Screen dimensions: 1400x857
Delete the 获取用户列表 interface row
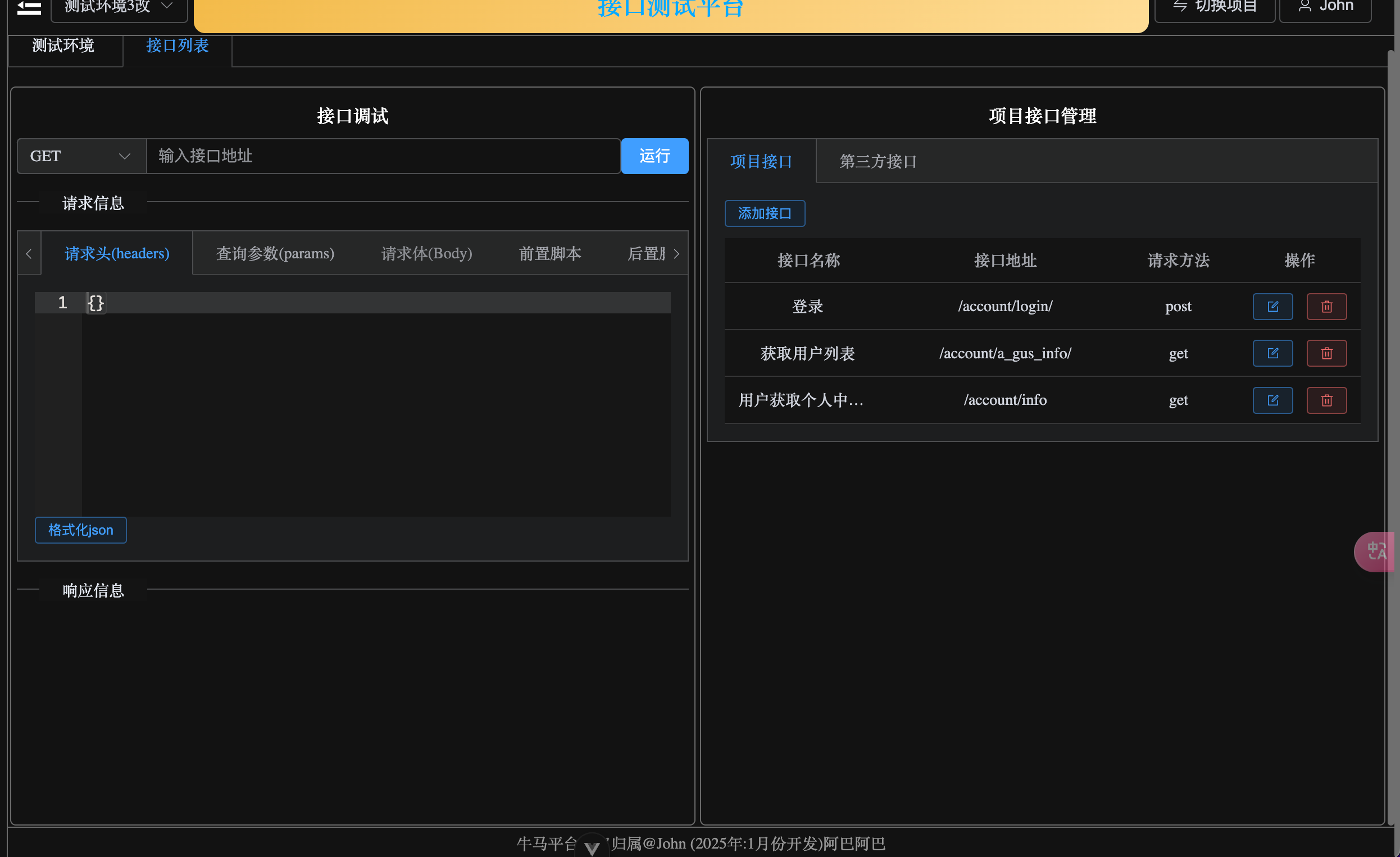[1326, 353]
